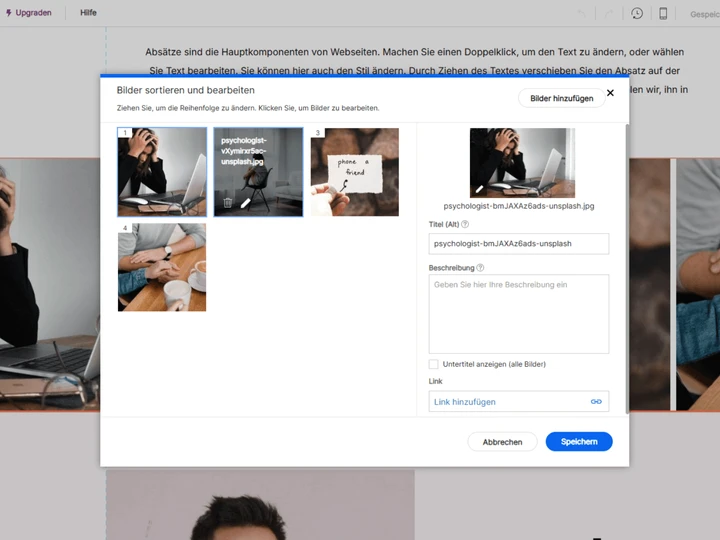The width and height of the screenshot is (720, 540).
Task: Click Bilder hinzufügen button
Action: [x=562, y=98]
